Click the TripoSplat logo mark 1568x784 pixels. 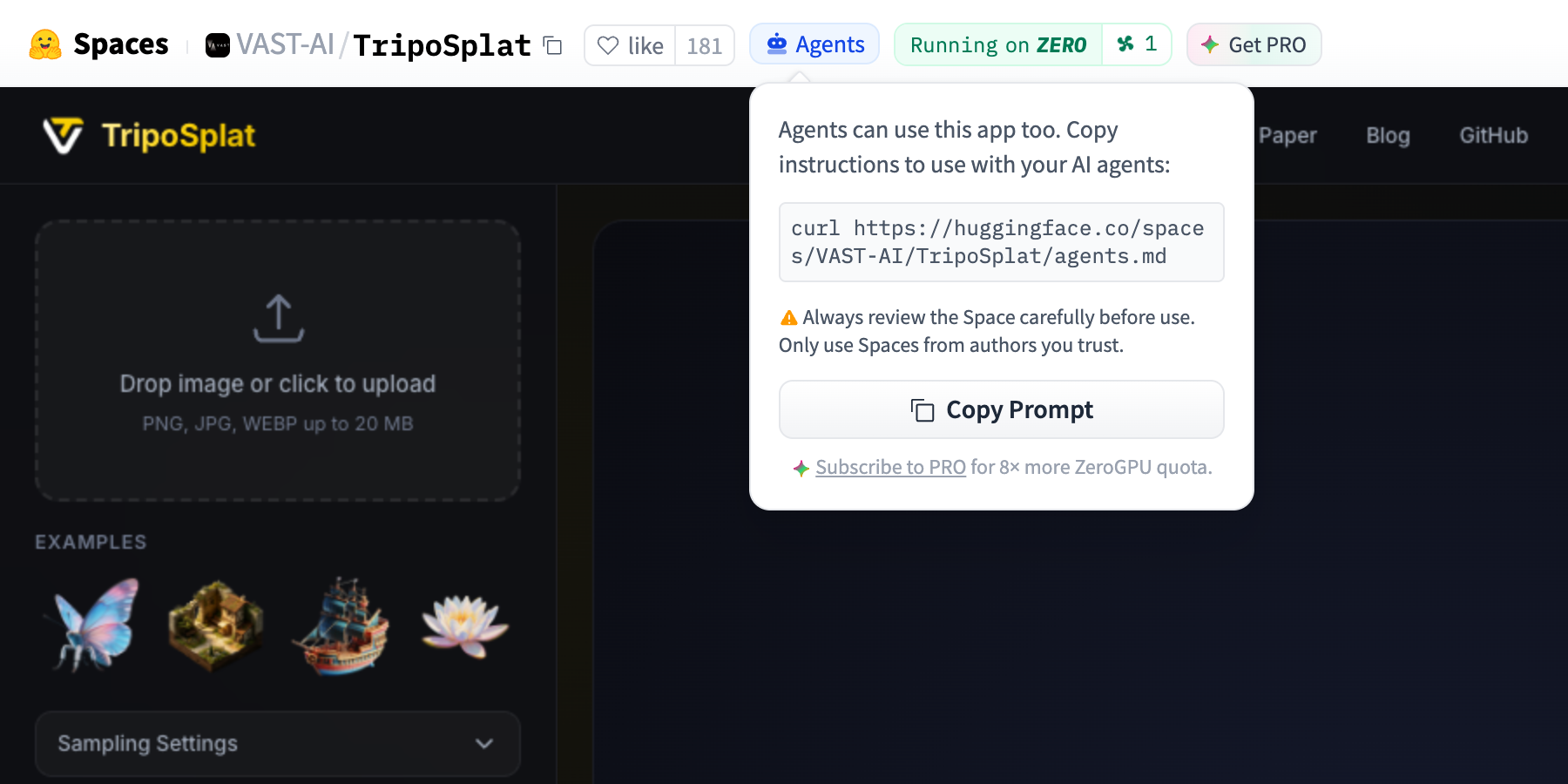pos(64,135)
